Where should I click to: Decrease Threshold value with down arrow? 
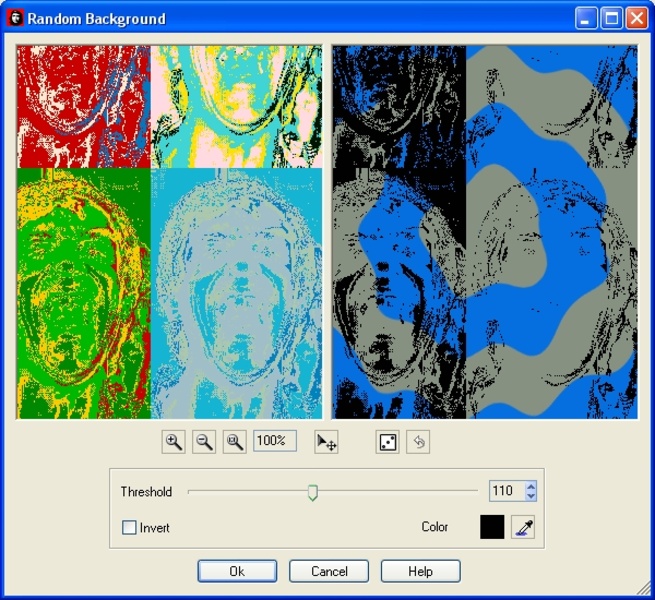tap(531, 496)
